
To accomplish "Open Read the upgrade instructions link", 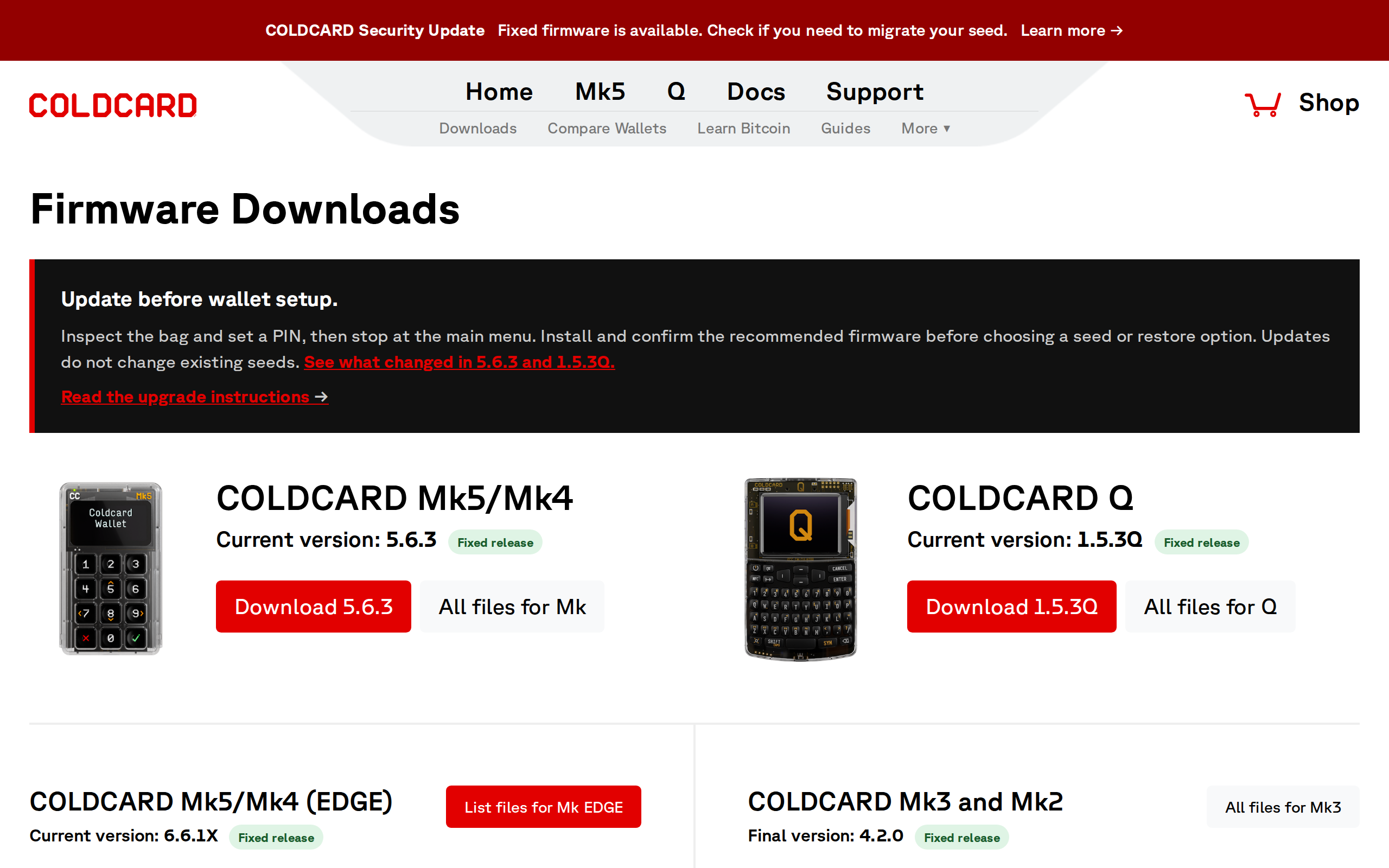I will (195, 397).
